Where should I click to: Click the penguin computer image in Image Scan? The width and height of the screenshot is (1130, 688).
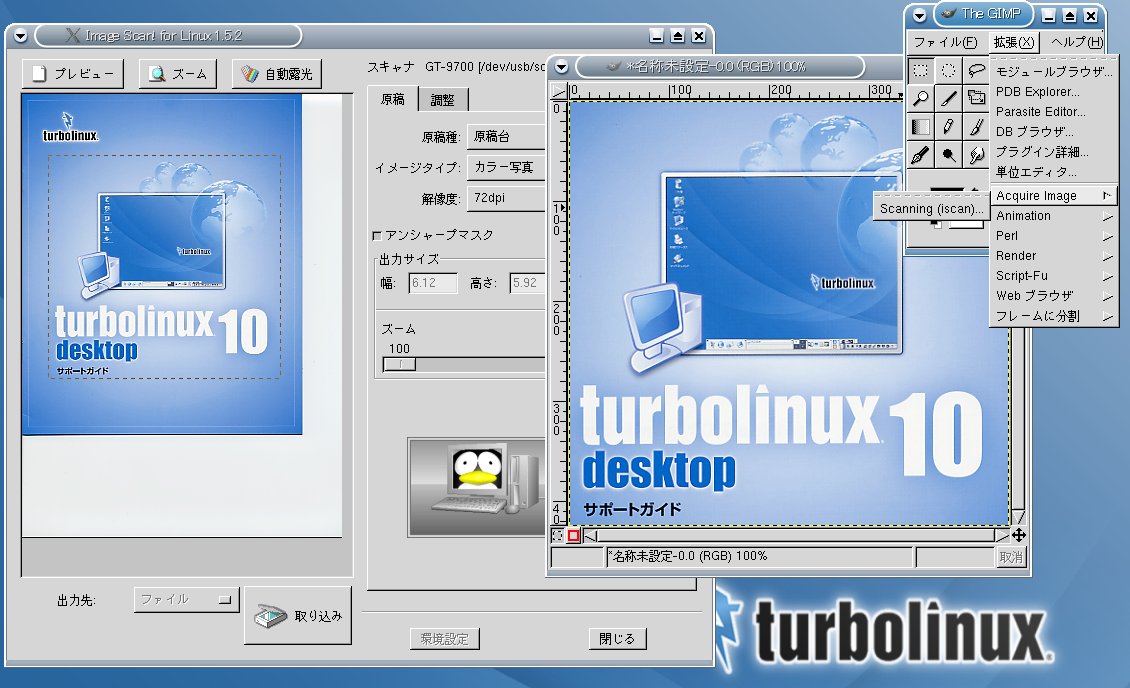coord(476,487)
